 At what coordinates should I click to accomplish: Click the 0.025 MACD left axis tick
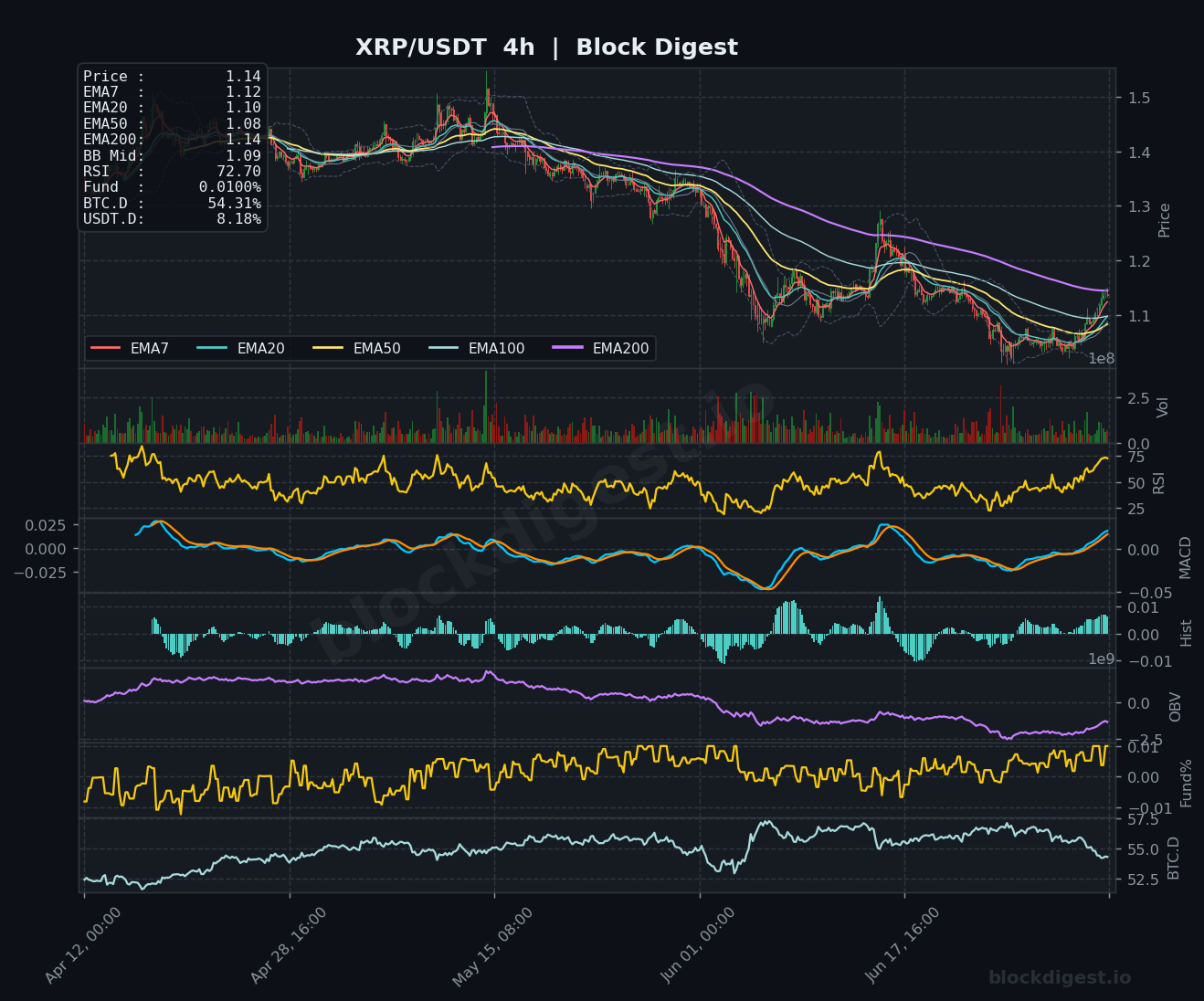coord(46,525)
